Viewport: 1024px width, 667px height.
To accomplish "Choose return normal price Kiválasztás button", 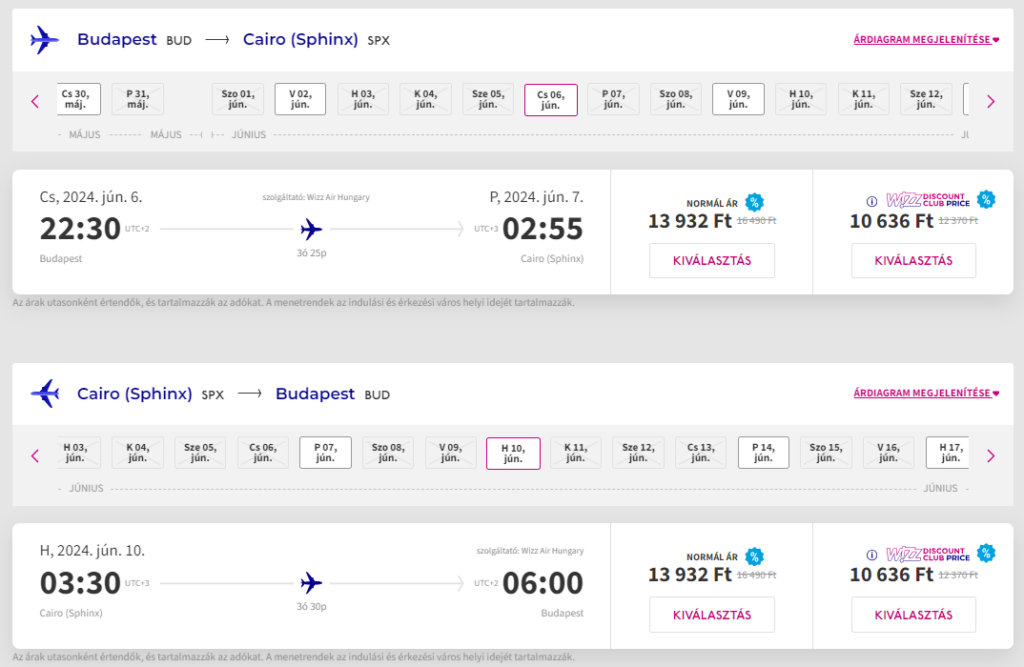I will point(712,615).
